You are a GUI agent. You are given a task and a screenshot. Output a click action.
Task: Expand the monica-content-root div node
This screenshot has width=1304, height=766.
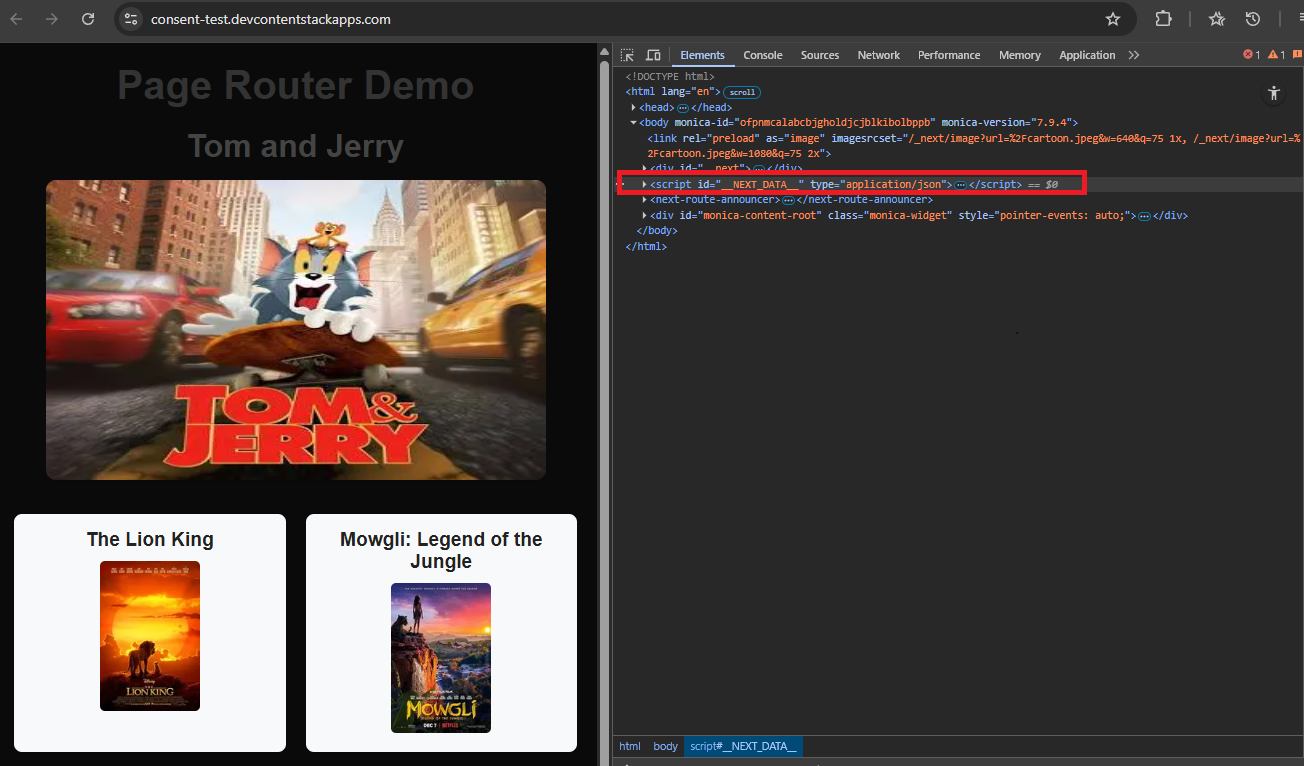click(644, 215)
